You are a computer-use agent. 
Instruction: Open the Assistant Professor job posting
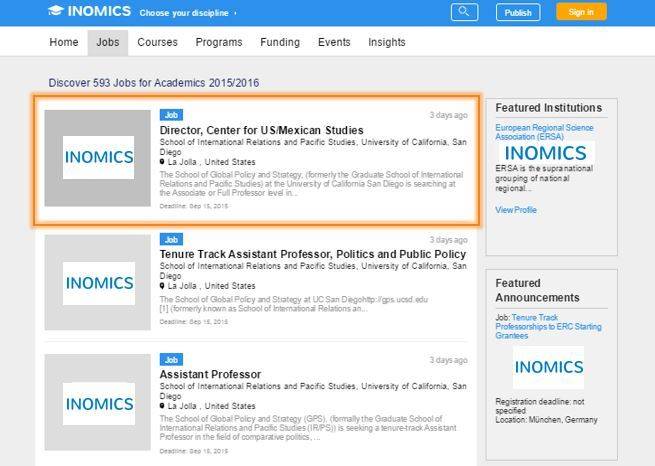pos(211,374)
